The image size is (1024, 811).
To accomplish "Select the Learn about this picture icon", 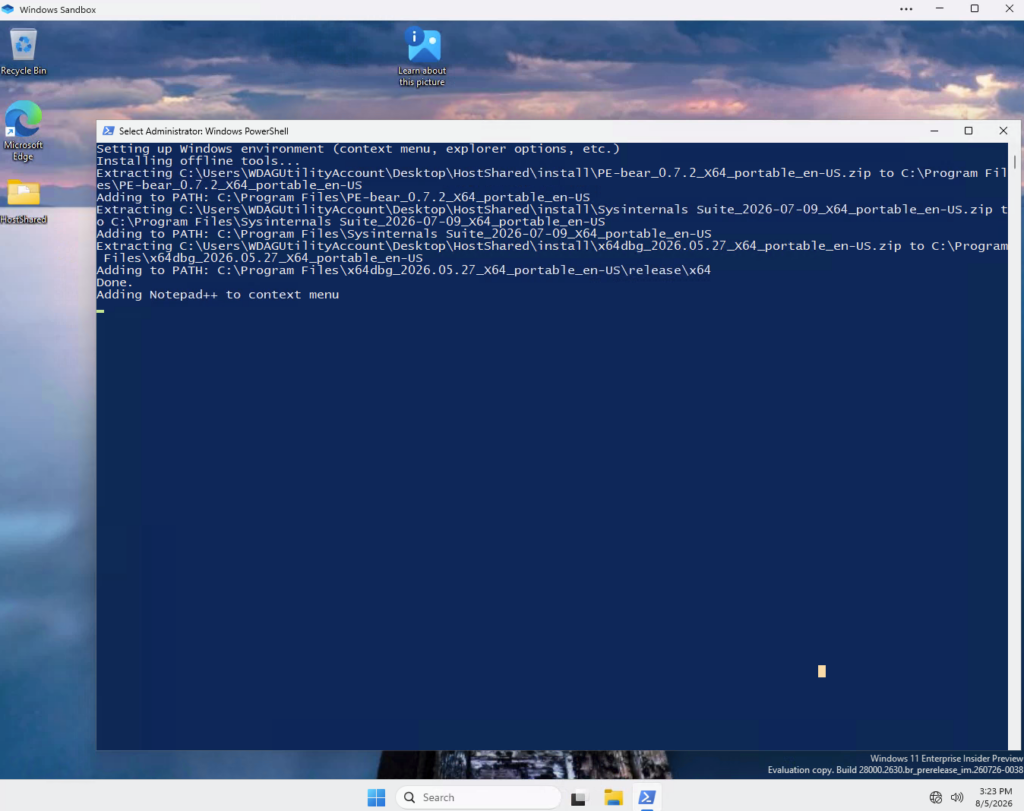I will [x=423, y=57].
